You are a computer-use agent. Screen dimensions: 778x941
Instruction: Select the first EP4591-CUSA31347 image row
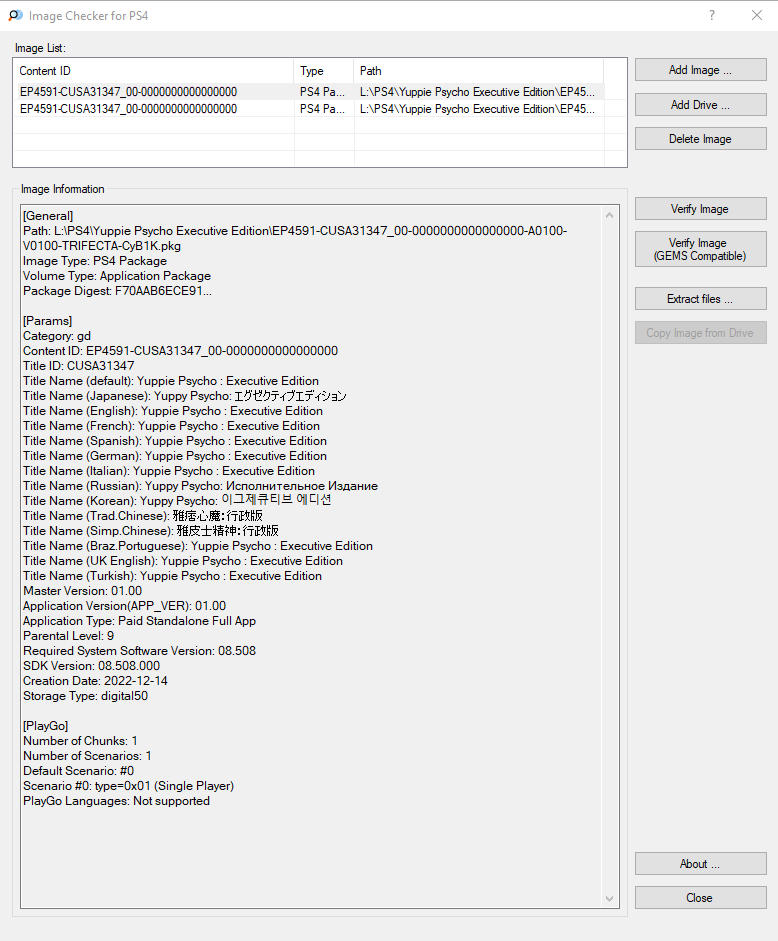308,92
